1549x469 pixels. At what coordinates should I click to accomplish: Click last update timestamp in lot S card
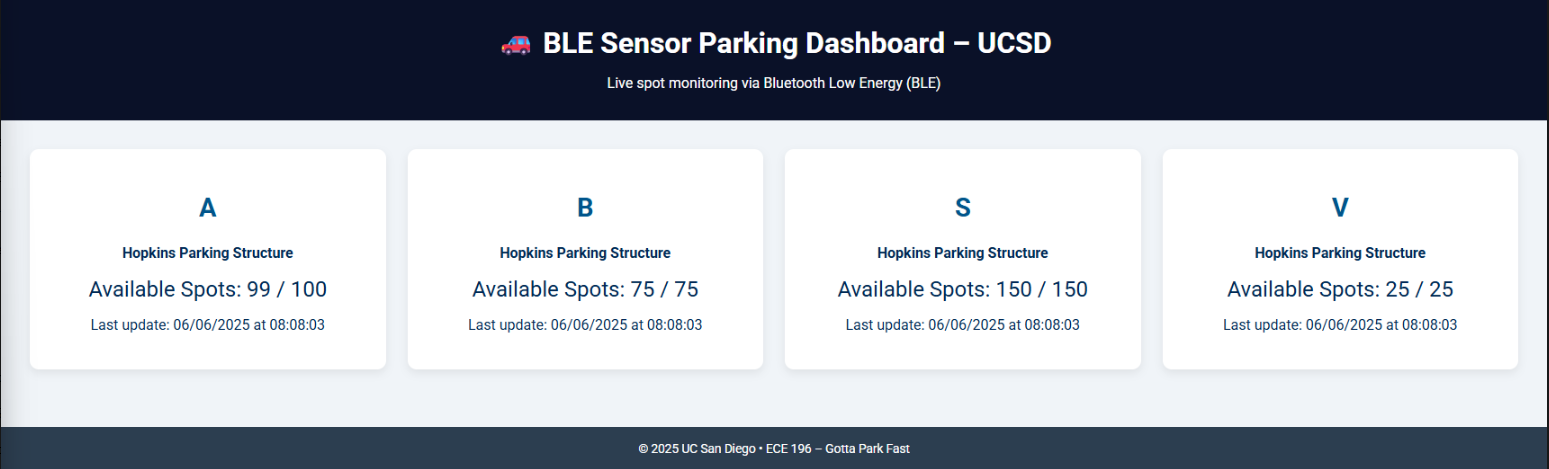(x=963, y=325)
